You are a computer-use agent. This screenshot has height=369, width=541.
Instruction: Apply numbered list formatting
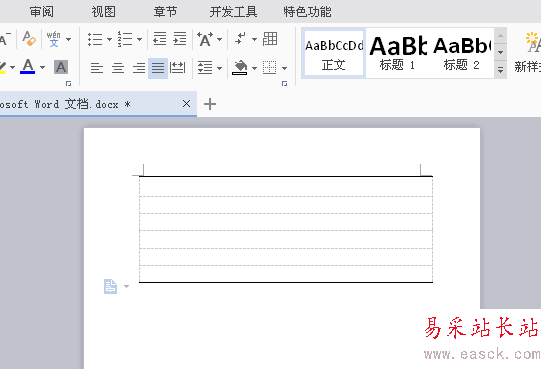(x=125, y=39)
